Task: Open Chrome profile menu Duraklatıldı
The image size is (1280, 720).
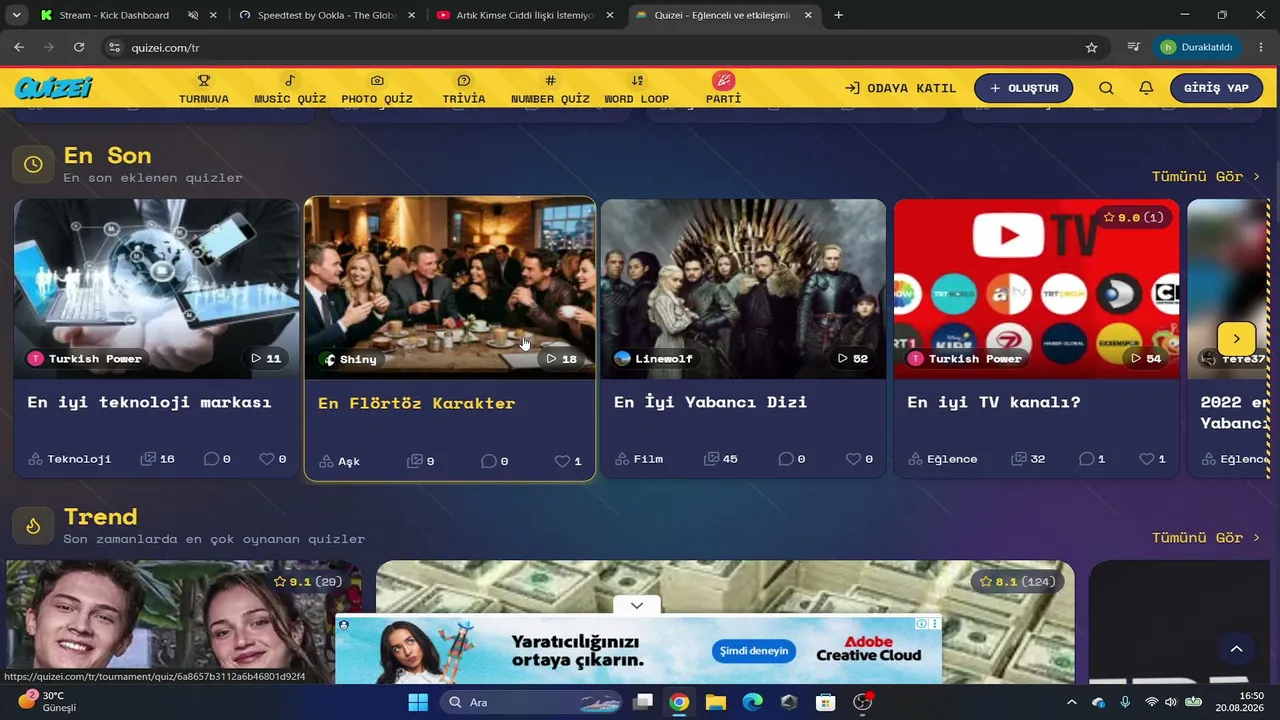Action: pos(1199,47)
